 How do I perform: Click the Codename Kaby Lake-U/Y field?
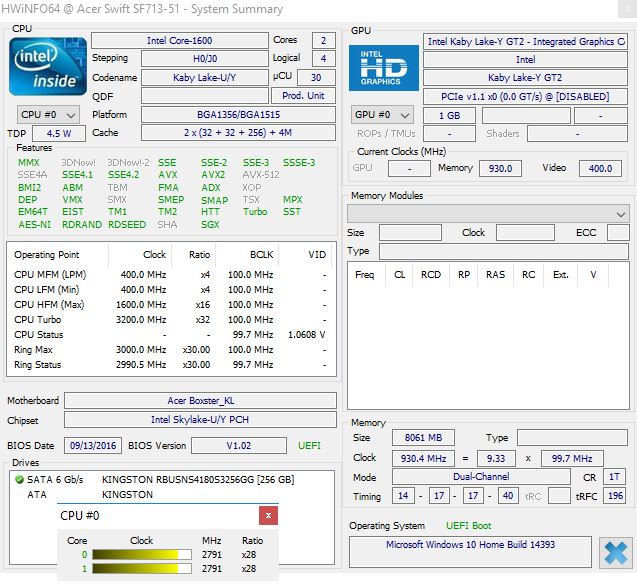tap(205, 77)
